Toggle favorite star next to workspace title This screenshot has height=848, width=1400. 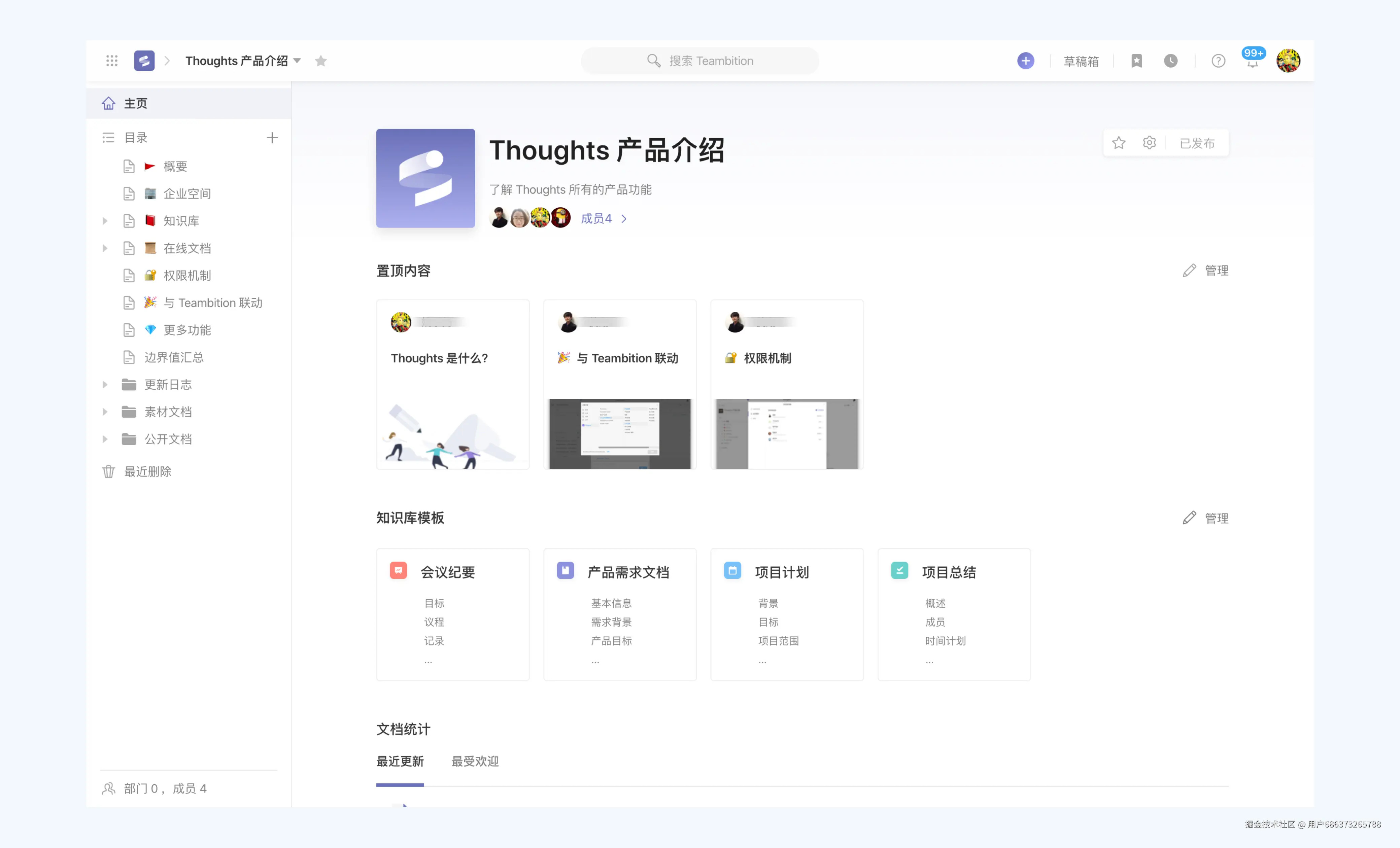pos(321,61)
